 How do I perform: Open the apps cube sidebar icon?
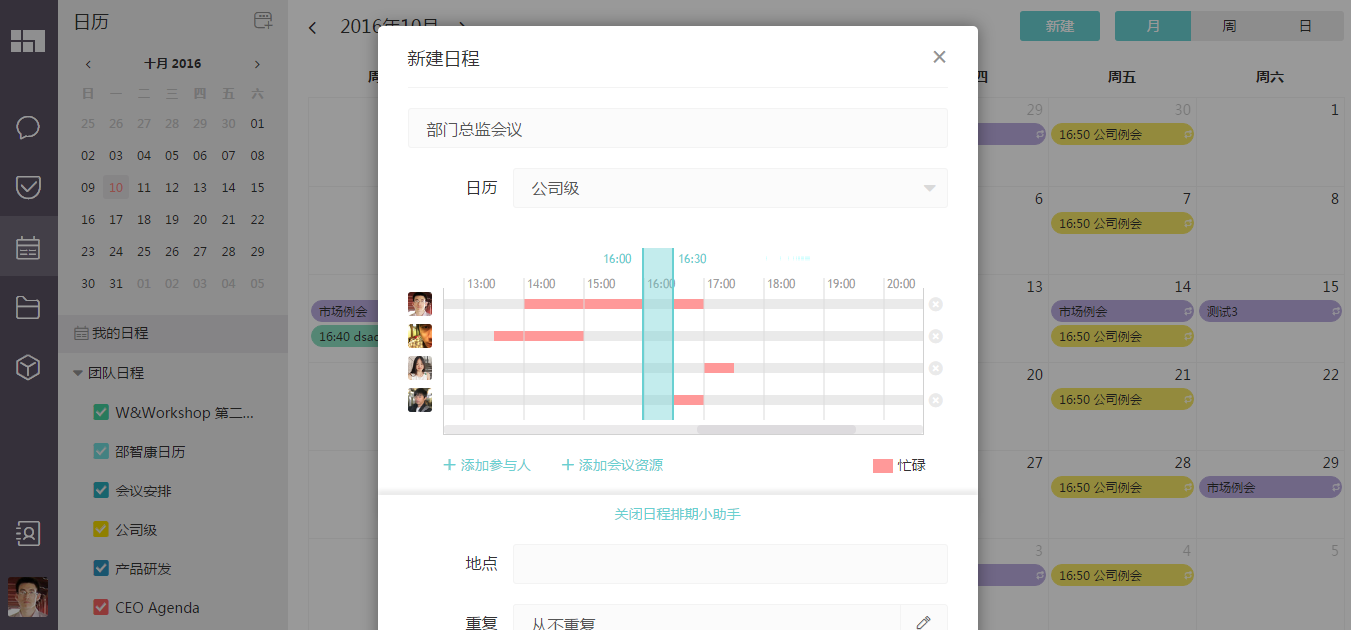coord(28,367)
